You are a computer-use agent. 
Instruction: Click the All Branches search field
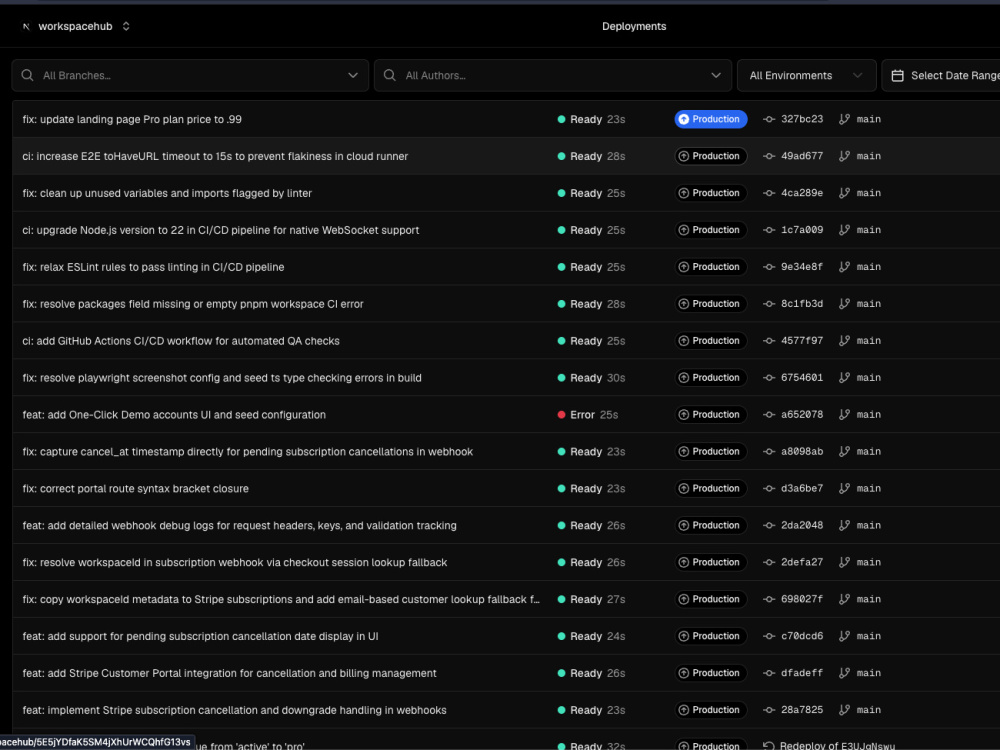(190, 75)
